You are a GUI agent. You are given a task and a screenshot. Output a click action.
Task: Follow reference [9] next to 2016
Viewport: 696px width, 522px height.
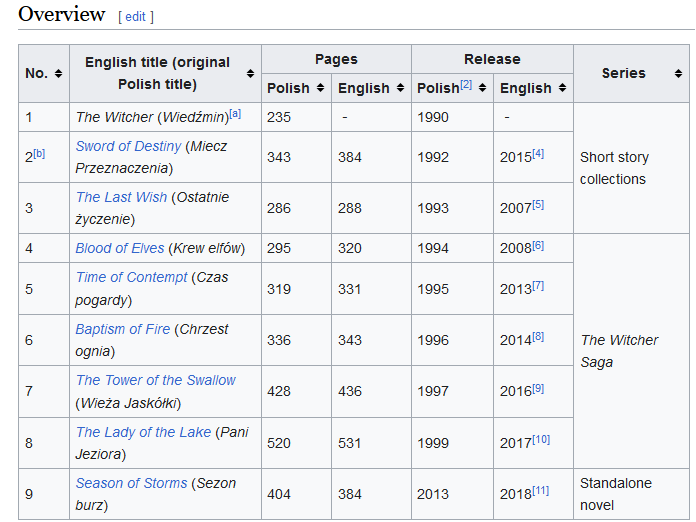(538, 388)
